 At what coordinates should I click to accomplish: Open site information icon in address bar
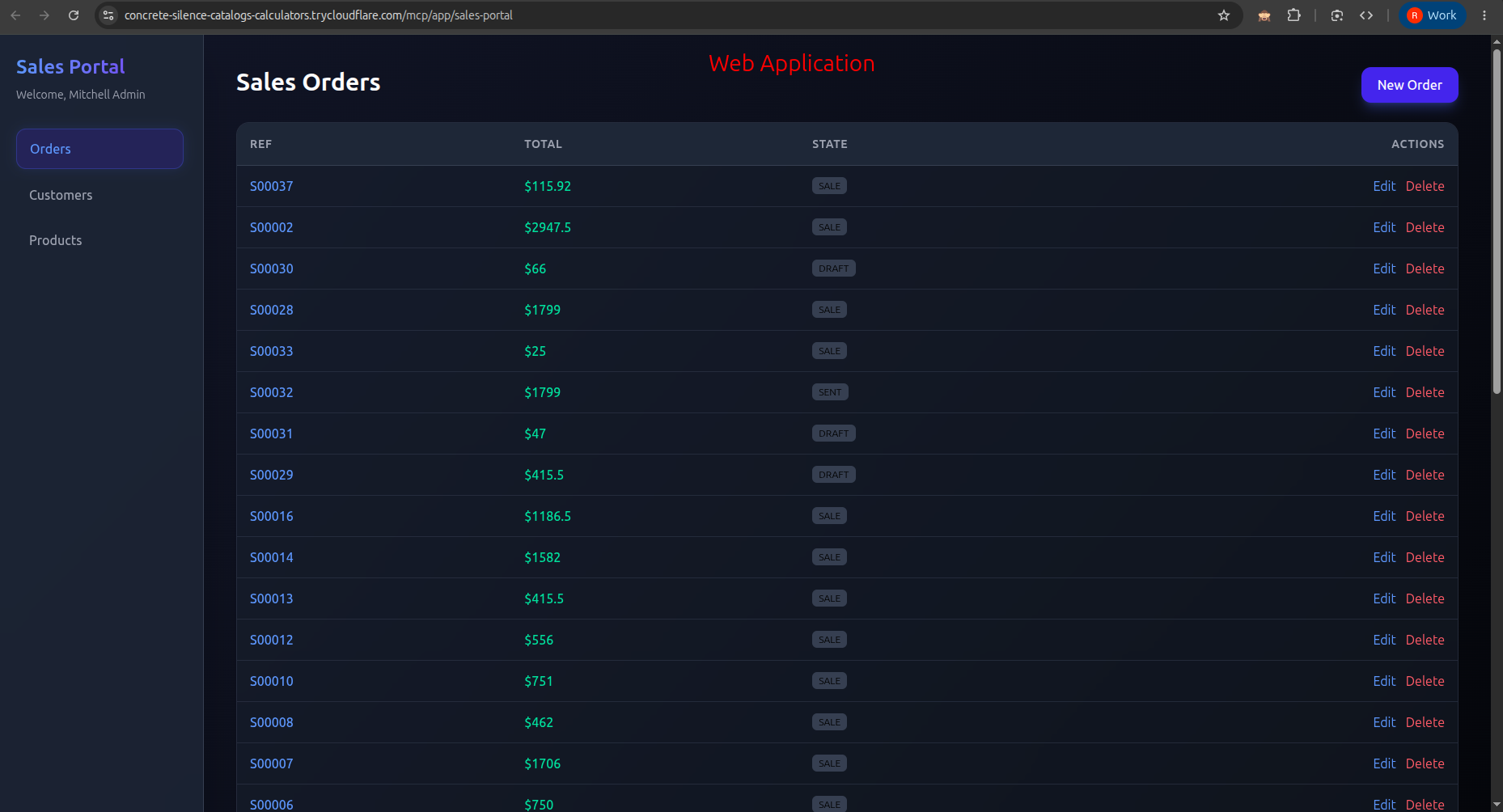click(108, 15)
